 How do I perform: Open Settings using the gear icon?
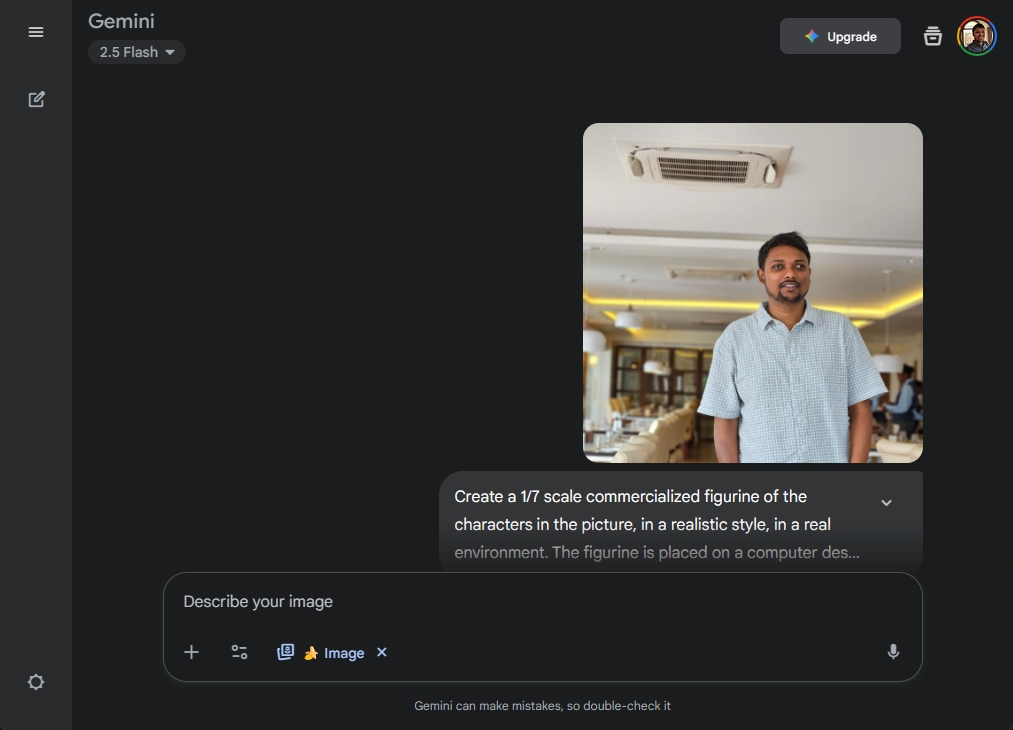pyautogui.click(x=36, y=681)
